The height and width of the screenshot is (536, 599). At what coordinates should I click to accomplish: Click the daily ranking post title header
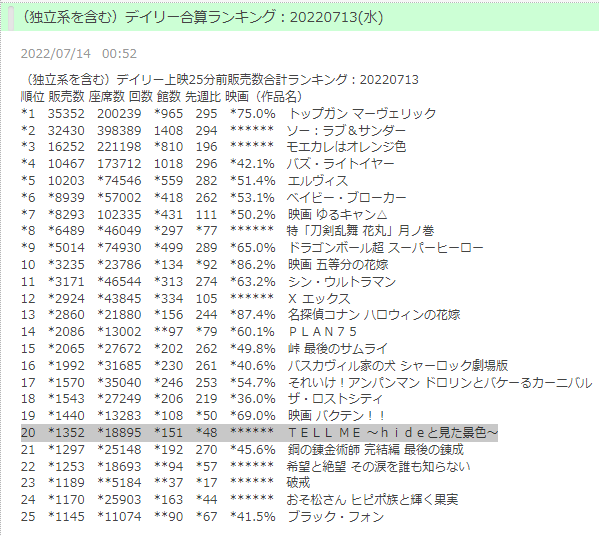point(202,17)
